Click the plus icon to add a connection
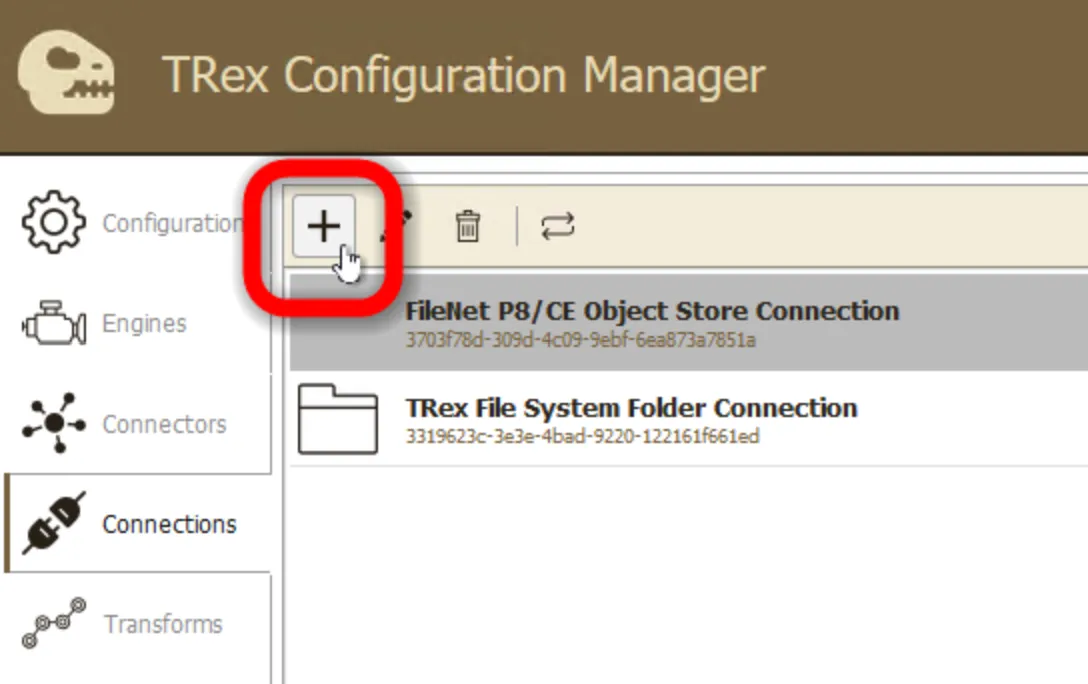 [x=324, y=226]
